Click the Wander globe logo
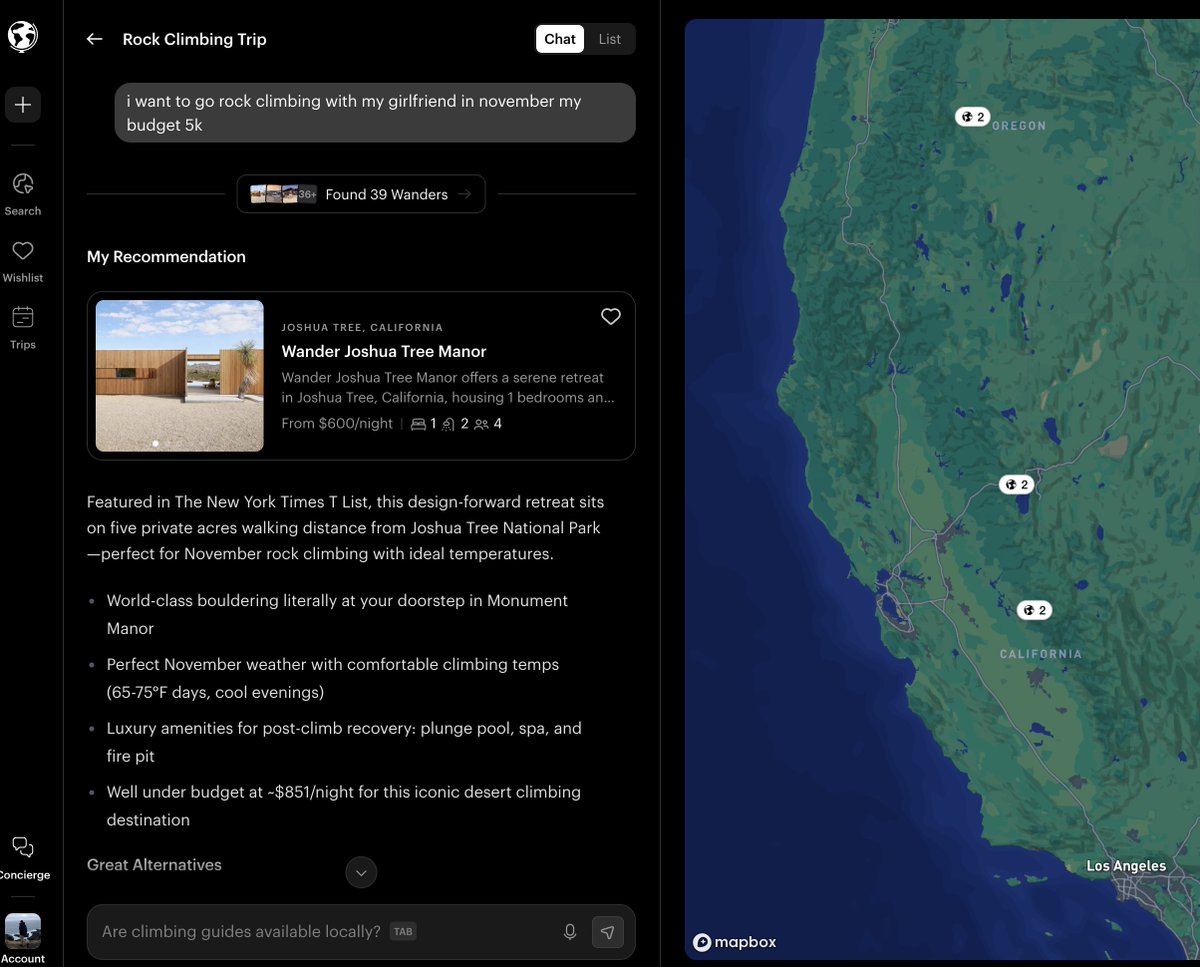The width and height of the screenshot is (1200, 967). tap(23, 37)
